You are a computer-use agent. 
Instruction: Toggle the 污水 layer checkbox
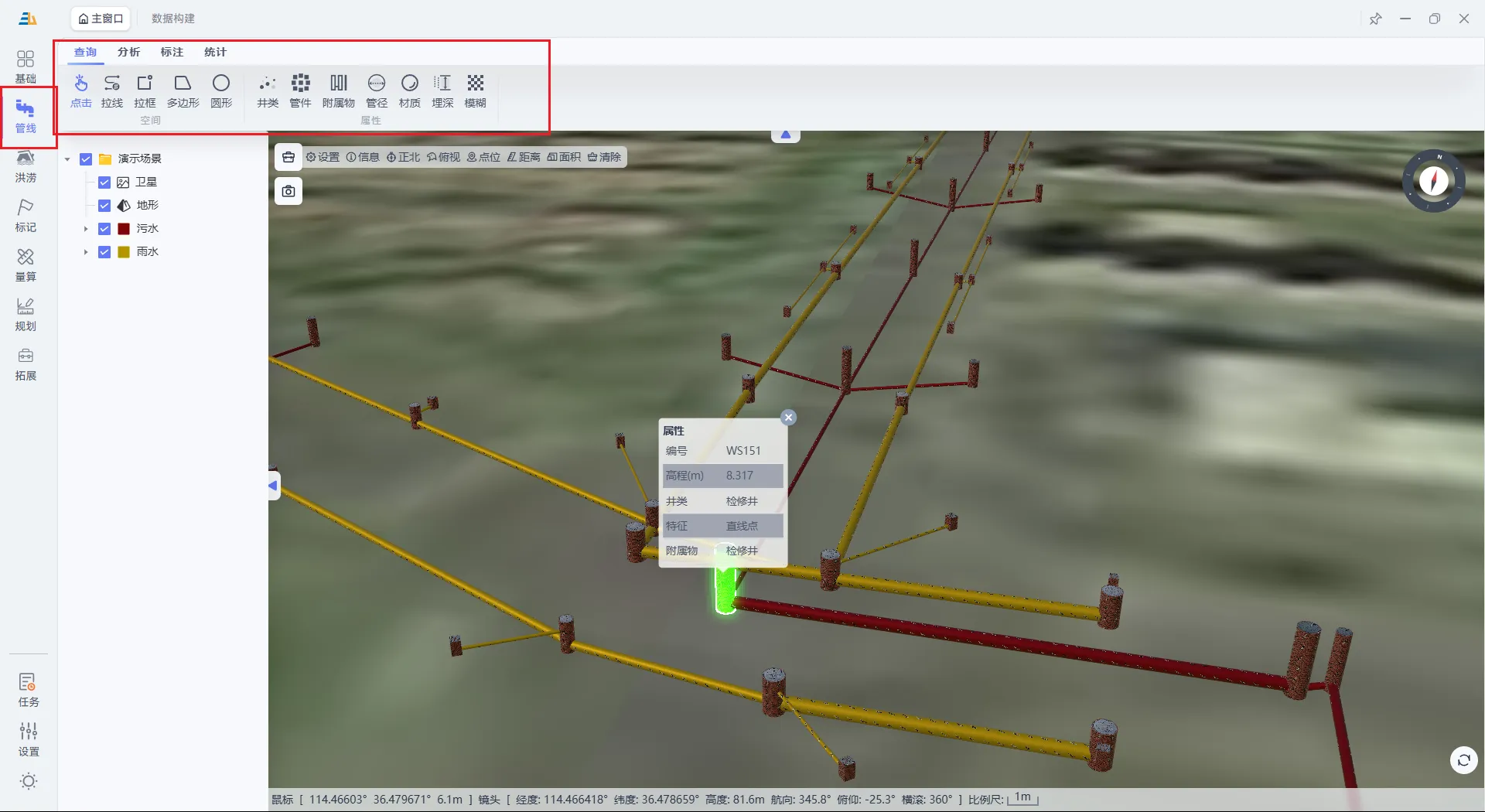point(104,229)
